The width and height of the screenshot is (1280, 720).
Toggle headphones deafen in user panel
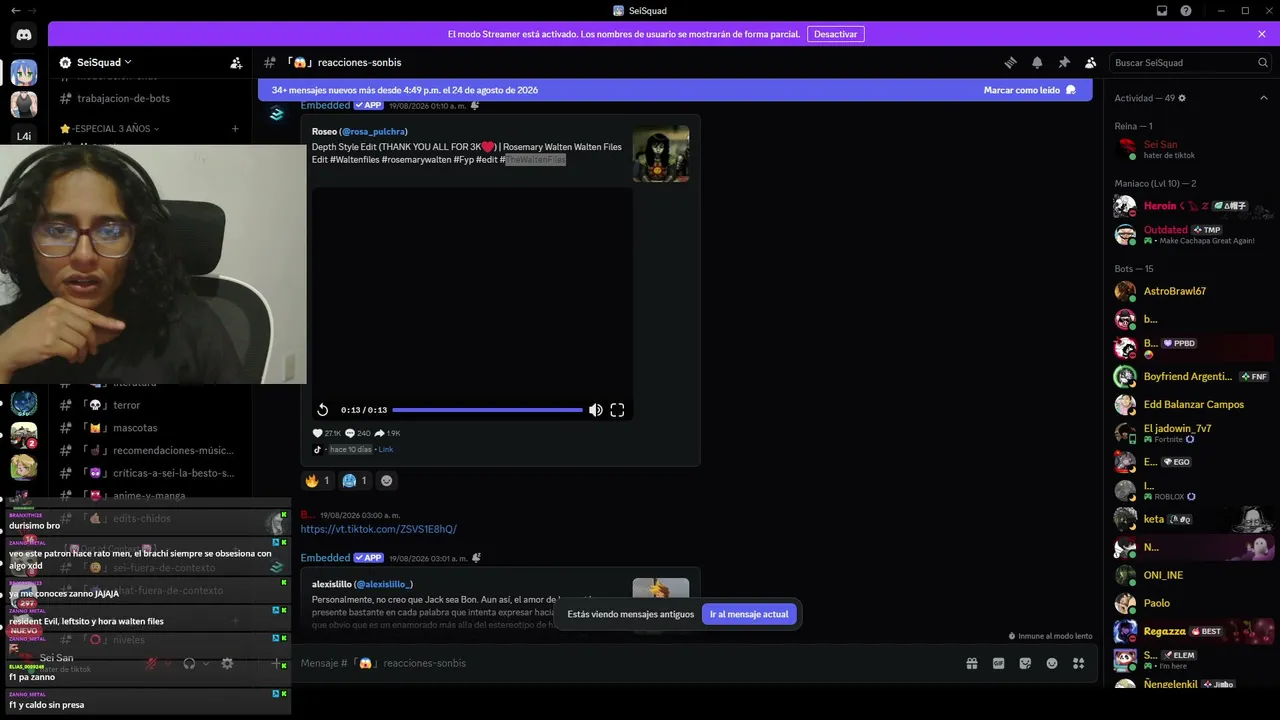click(x=189, y=663)
